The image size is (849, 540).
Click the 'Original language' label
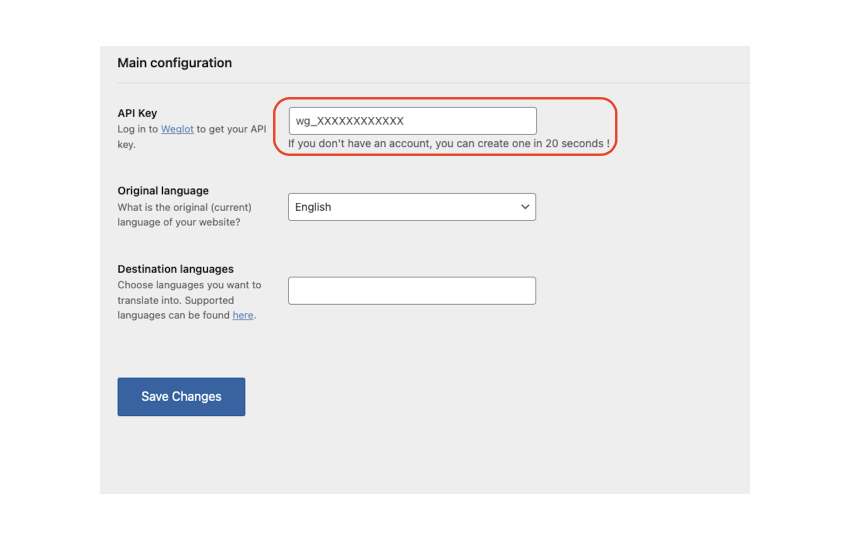pyautogui.click(x=163, y=191)
